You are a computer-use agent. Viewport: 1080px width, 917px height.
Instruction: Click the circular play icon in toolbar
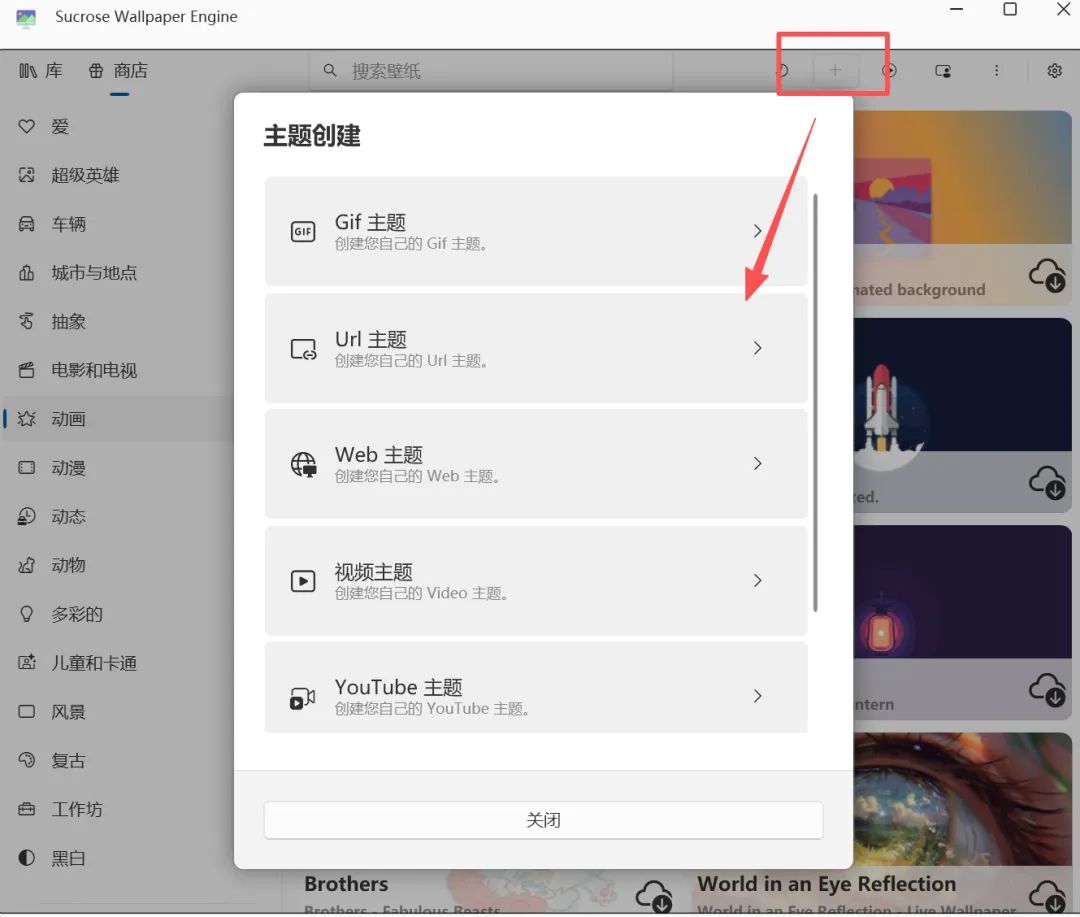[x=889, y=70]
